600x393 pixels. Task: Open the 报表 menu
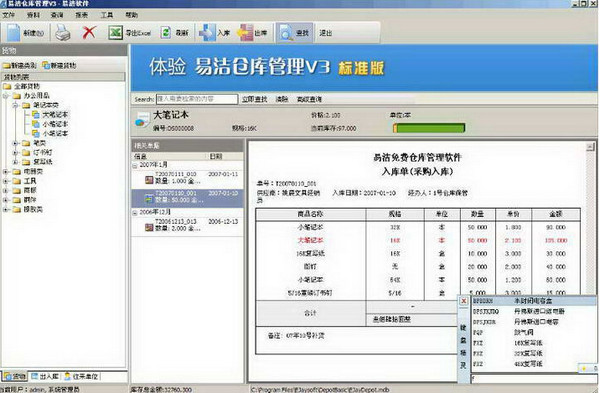(x=81, y=15)
